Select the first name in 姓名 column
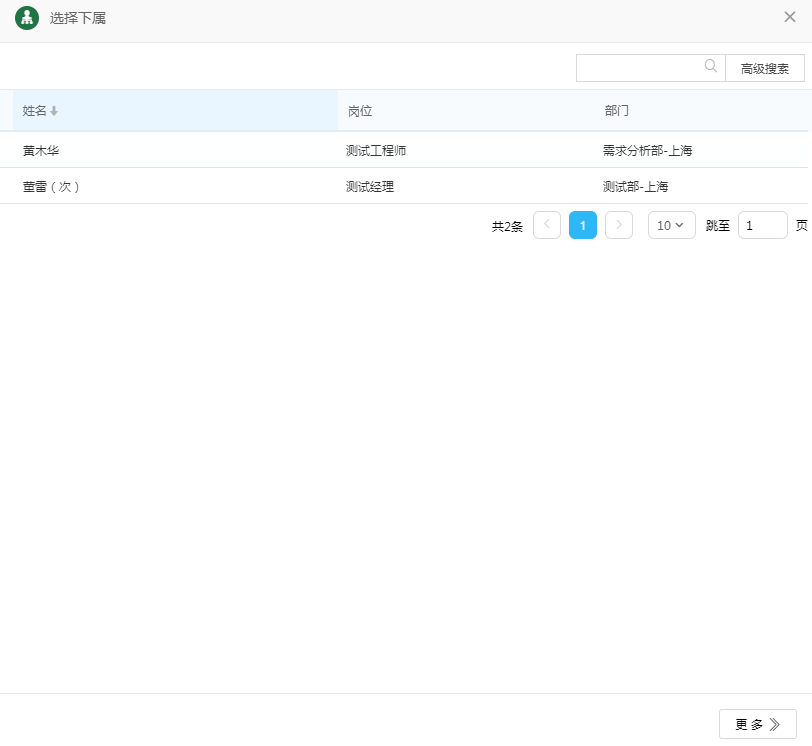Screen dimensions: 812x746 tap(41, 151)
